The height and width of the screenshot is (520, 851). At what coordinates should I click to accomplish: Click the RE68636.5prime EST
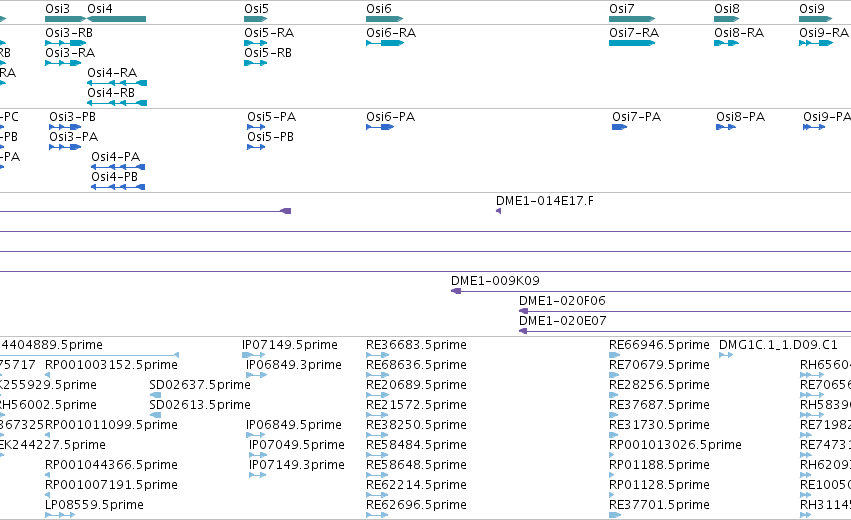coord(377,375)
